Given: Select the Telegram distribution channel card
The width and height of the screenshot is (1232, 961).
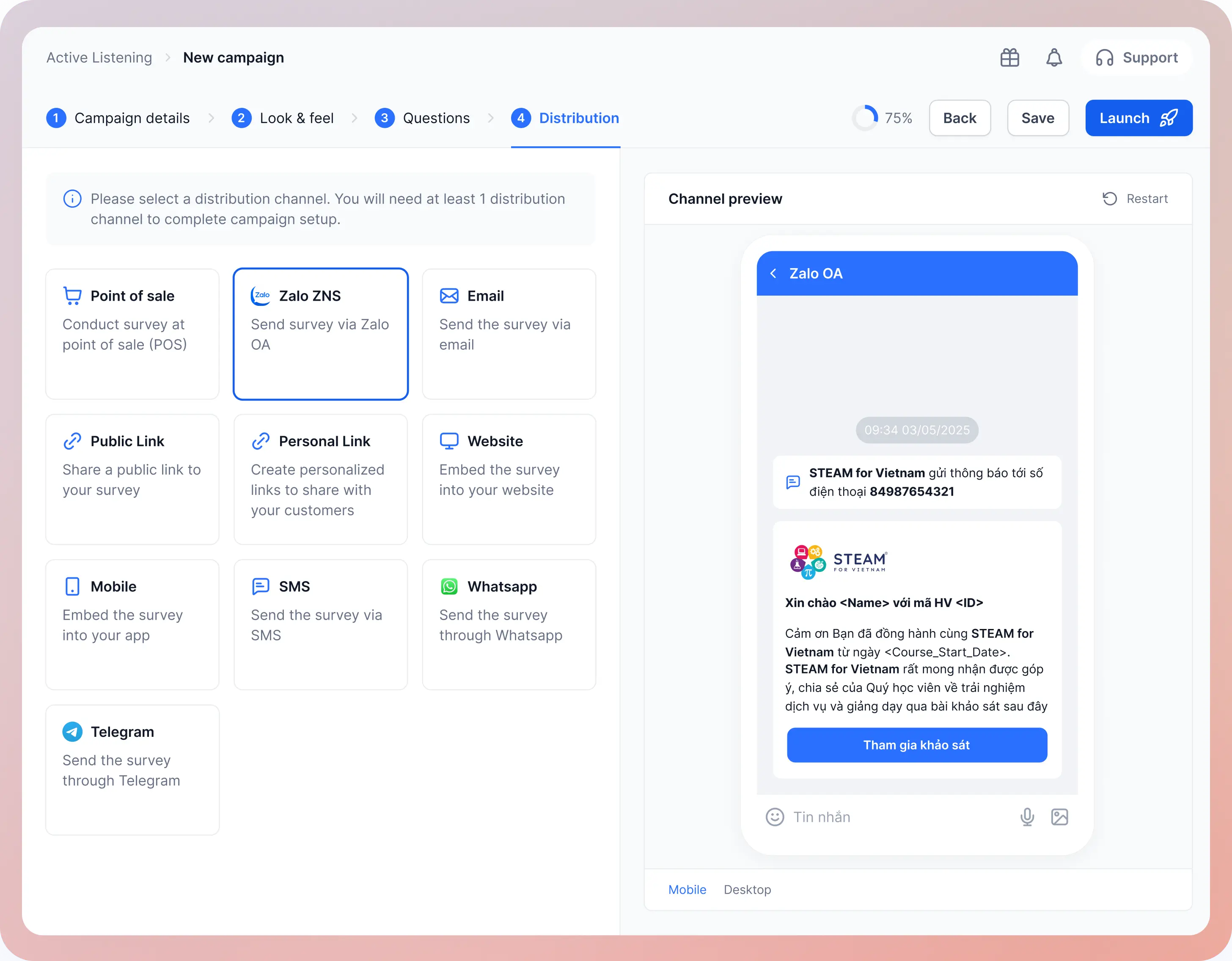Looking at the screenshot, I should 132,769.
